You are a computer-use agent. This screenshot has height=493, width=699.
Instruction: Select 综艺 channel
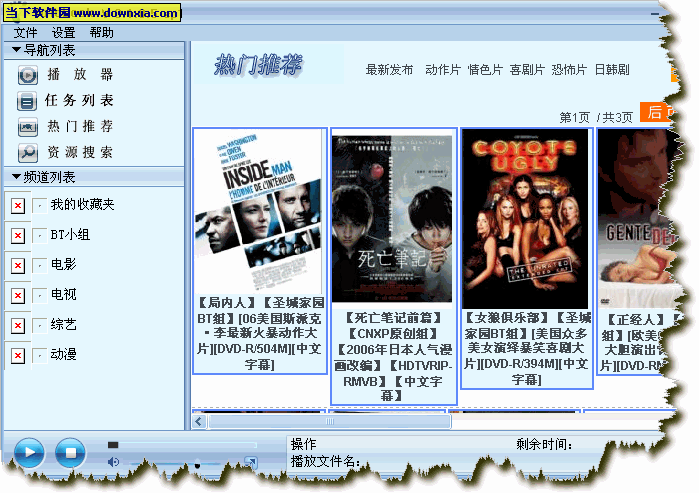[63, 324]
